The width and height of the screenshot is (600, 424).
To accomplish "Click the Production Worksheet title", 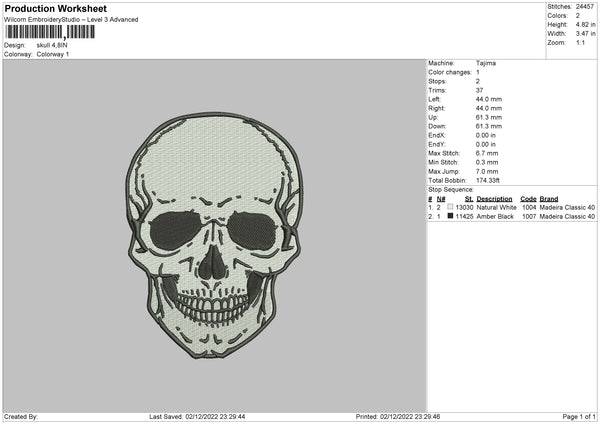I will [x=47, y=8].
